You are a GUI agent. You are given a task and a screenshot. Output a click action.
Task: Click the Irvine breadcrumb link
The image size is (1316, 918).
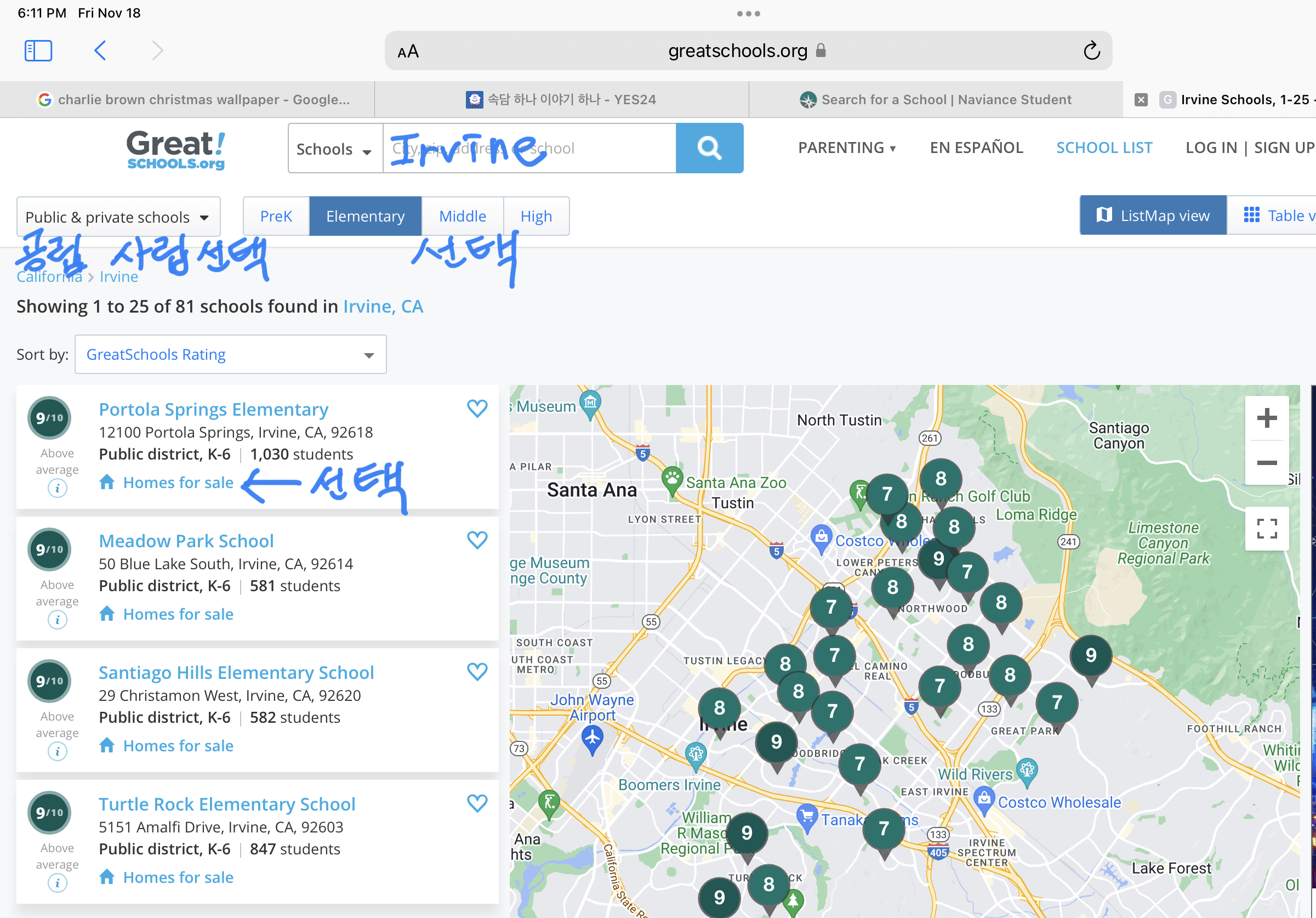click(118, 277)
